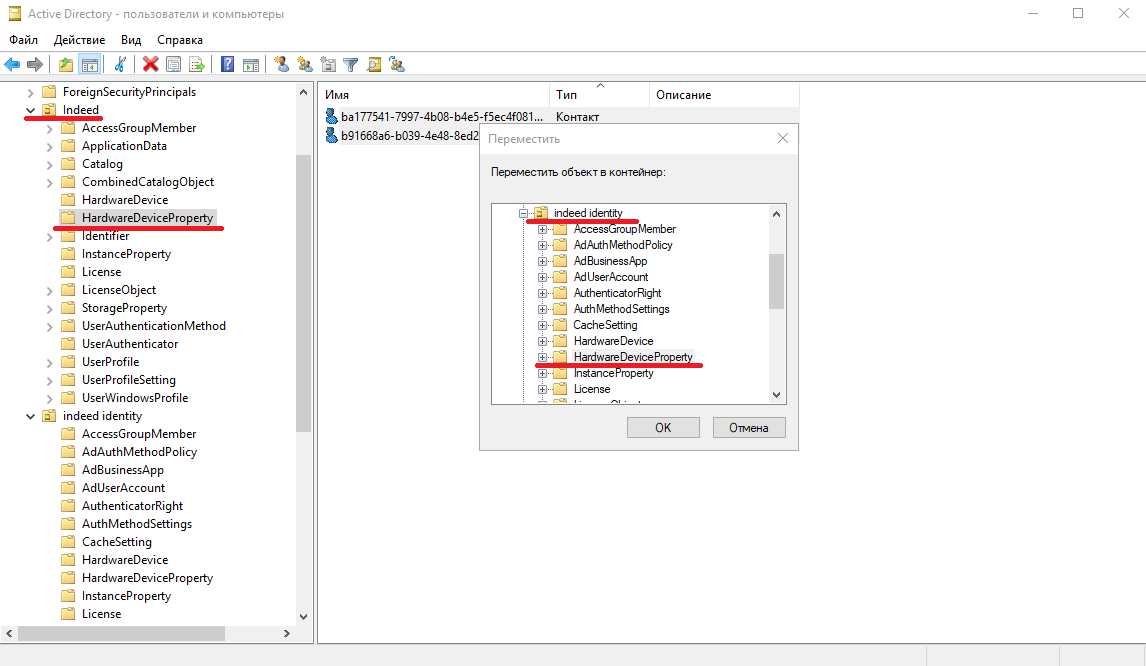
Task: Click the red X Delete icon
Action: (151, 65)
